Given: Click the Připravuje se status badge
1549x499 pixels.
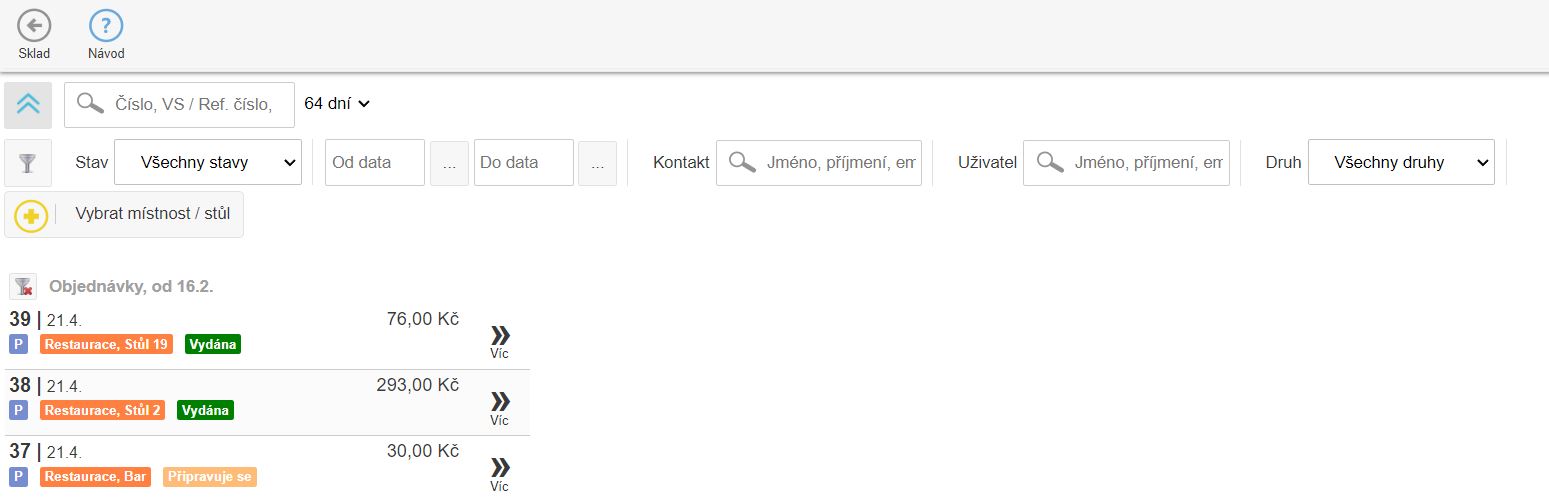Looking at the screenshot, I should pos(209,477).
